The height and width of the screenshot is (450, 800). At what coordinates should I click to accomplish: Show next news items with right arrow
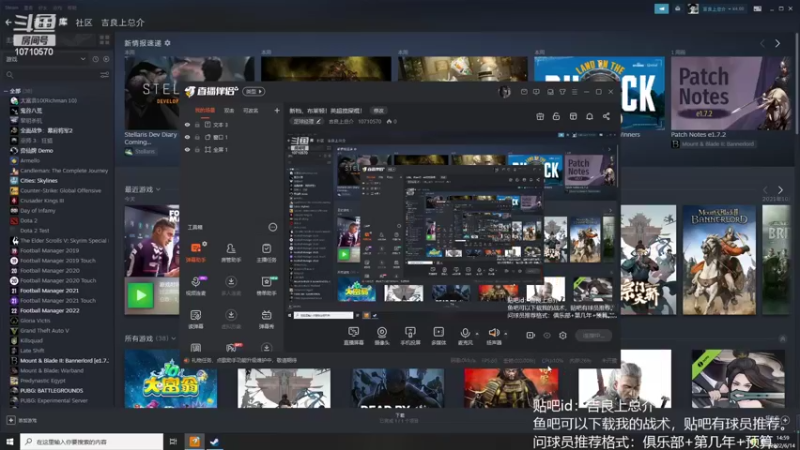click(778, 44)
